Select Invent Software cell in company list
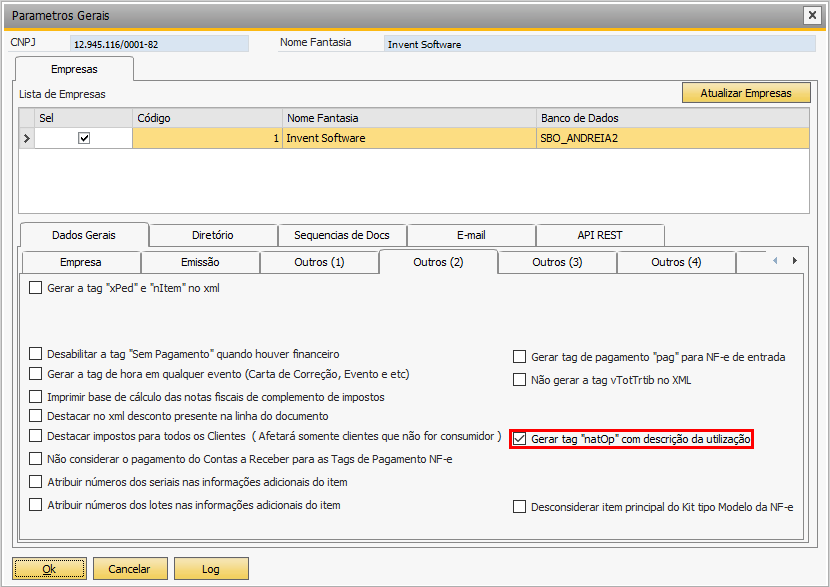The width and height of the screenshot is (830, 587). [409, 139]
